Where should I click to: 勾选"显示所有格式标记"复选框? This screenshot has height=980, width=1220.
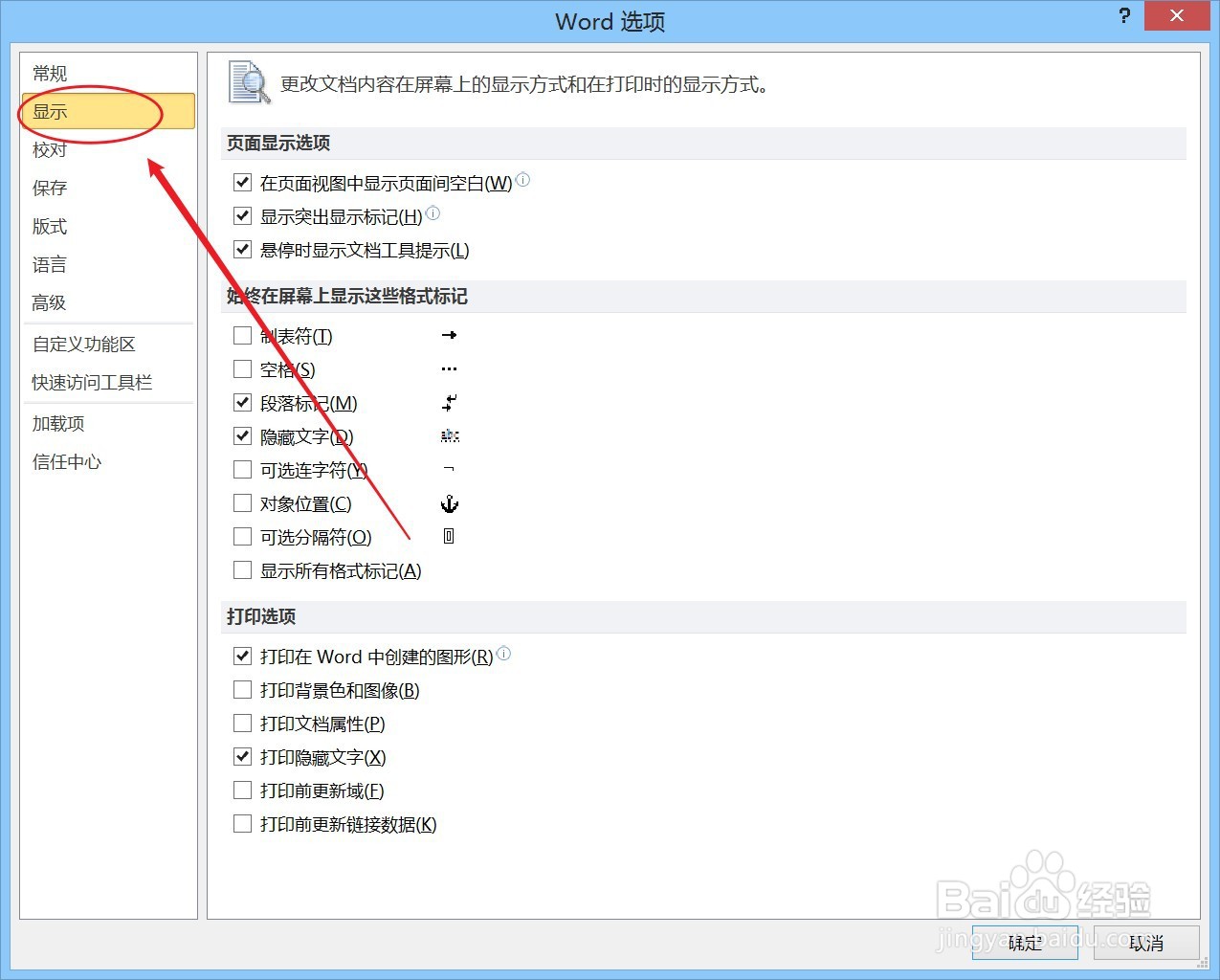[242, 569]
